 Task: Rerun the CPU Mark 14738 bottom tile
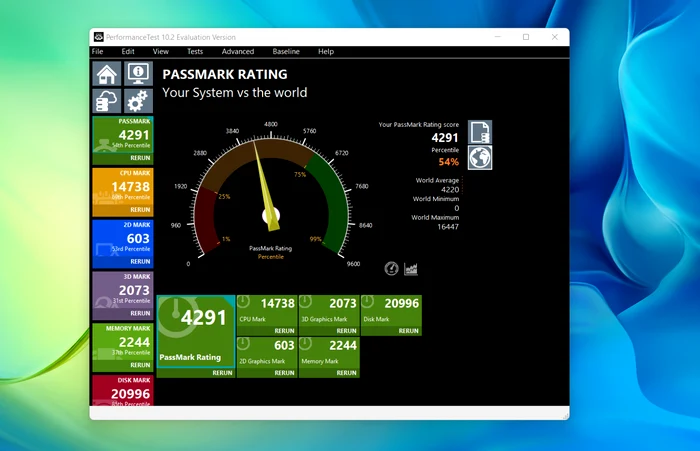(x=284, y=331)
